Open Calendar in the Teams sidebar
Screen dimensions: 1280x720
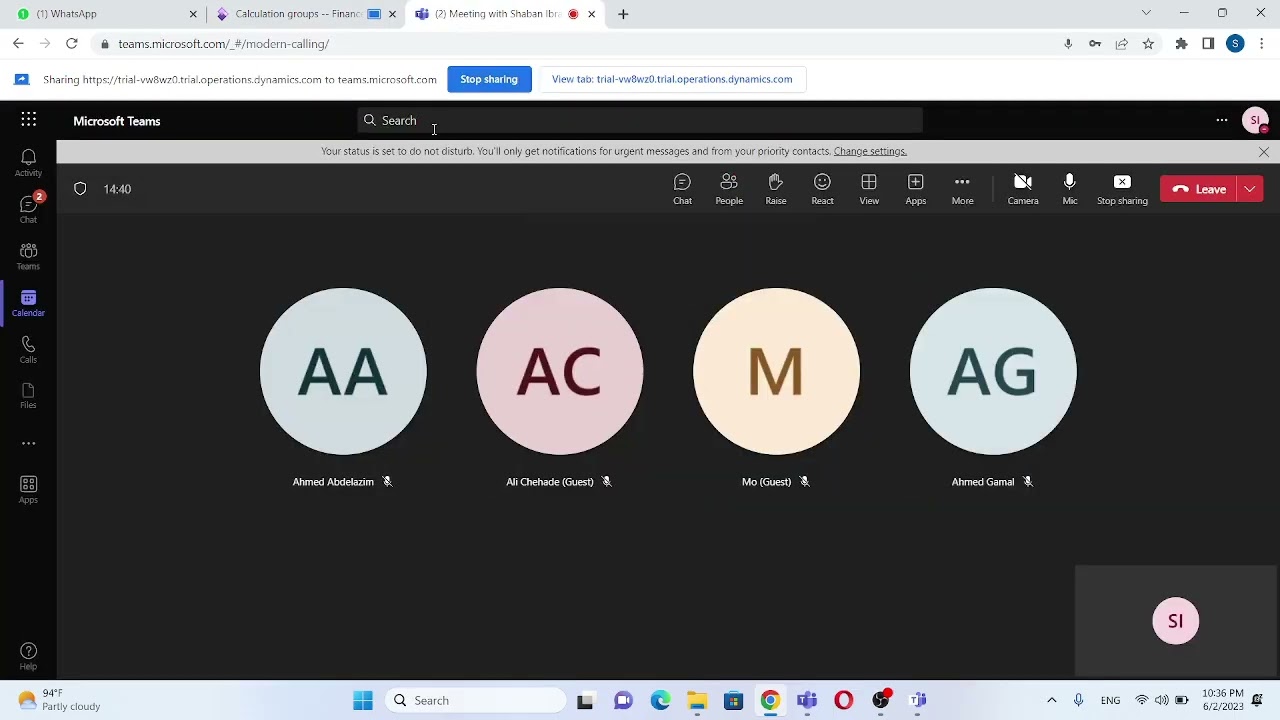click(28, 303)
